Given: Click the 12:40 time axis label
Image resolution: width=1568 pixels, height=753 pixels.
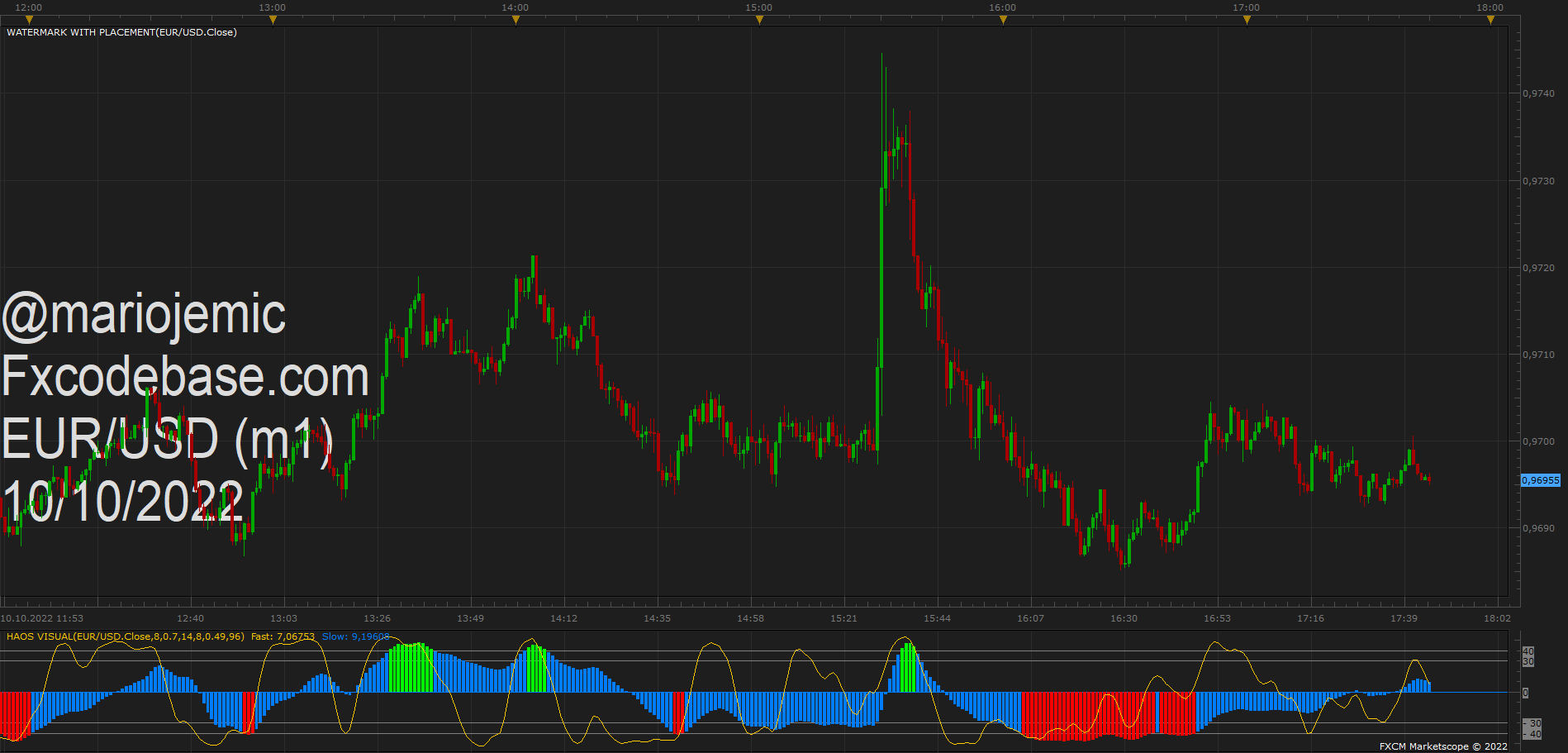Looking at the screenshot, I should pos(190,618).
